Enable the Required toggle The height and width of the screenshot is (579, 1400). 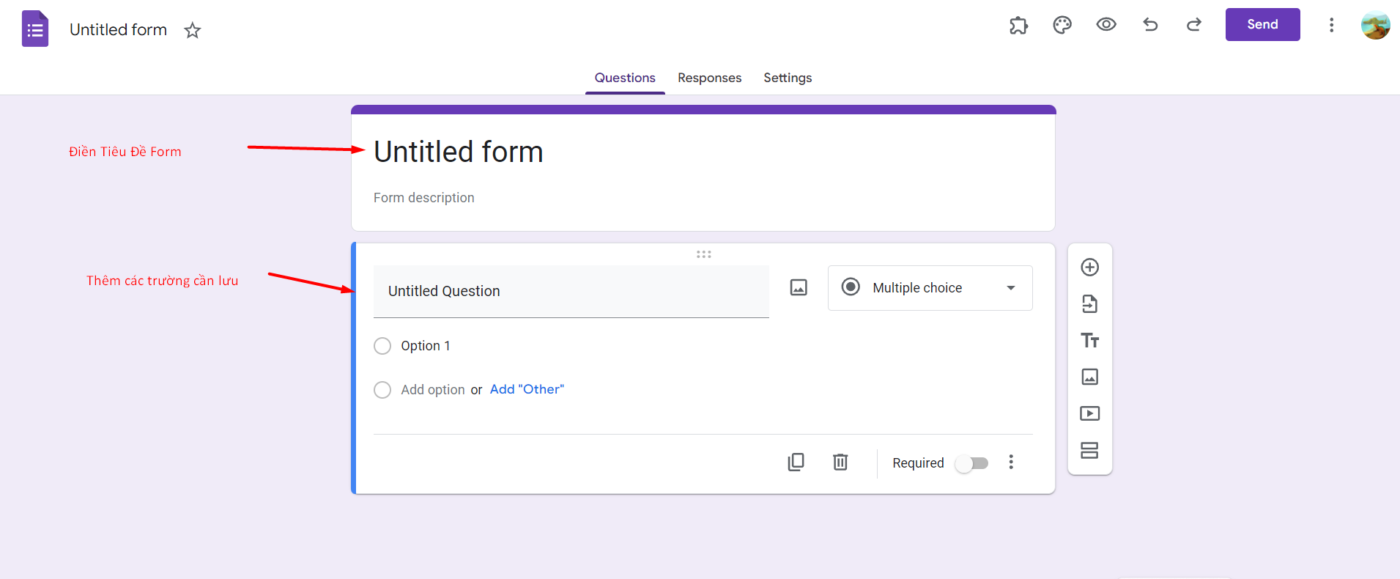tap(971, 463)
